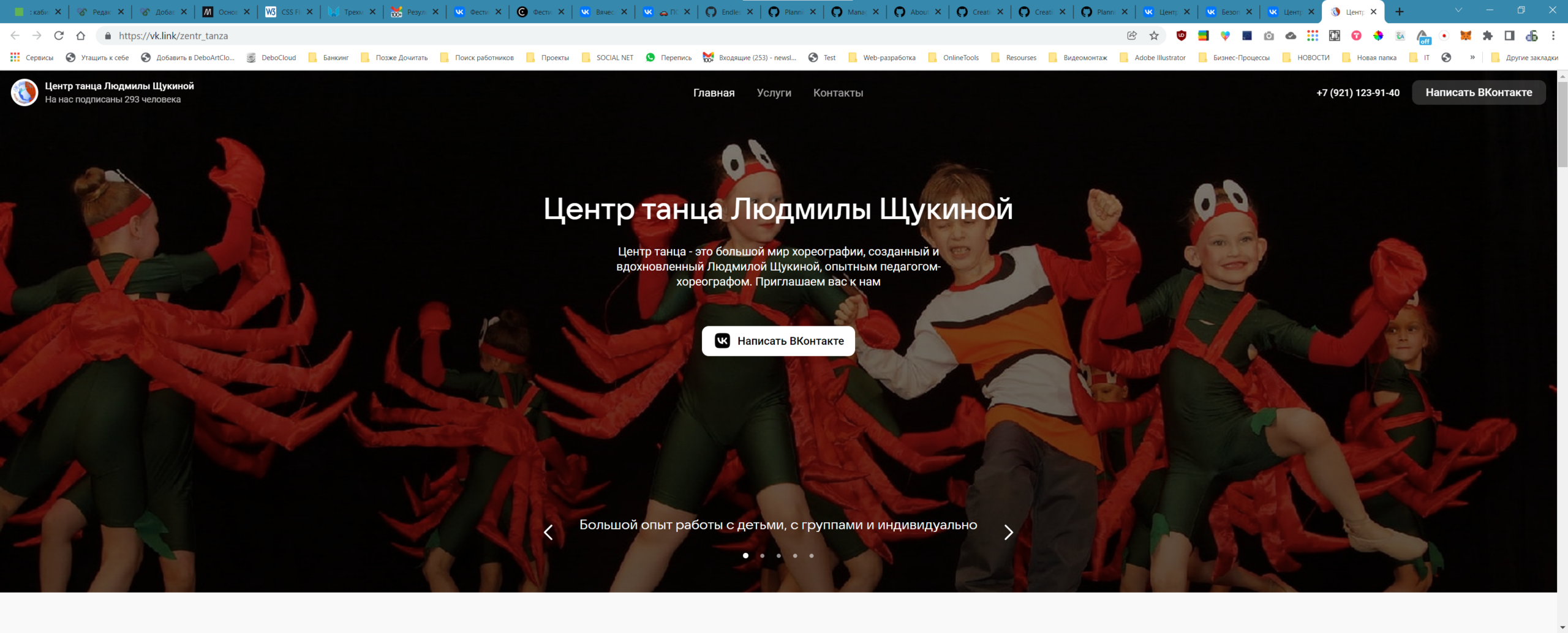Select Главная in site navigation
Image resolution: width=1568 pixels, height=633 pixels.
714,92
